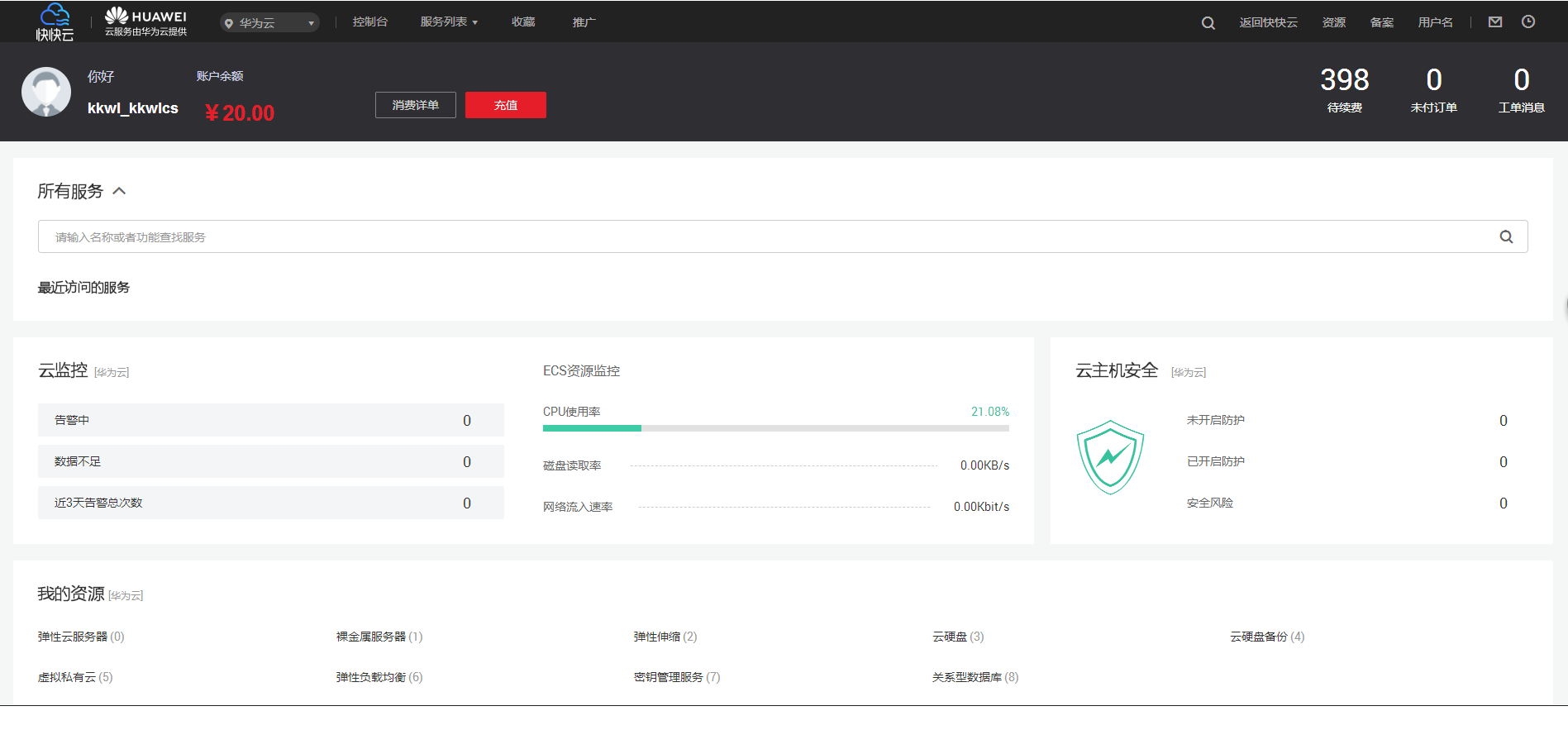Click the ECS资源监控 label
This screenshot has height=730, width=1568.
click(x=581, y=371)
